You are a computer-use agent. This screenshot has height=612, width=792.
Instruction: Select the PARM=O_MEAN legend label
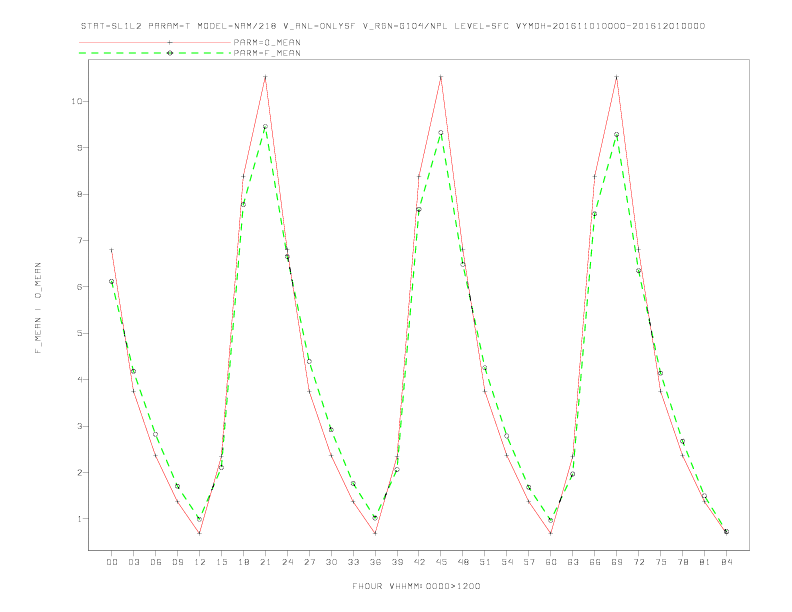pos(267,42)
